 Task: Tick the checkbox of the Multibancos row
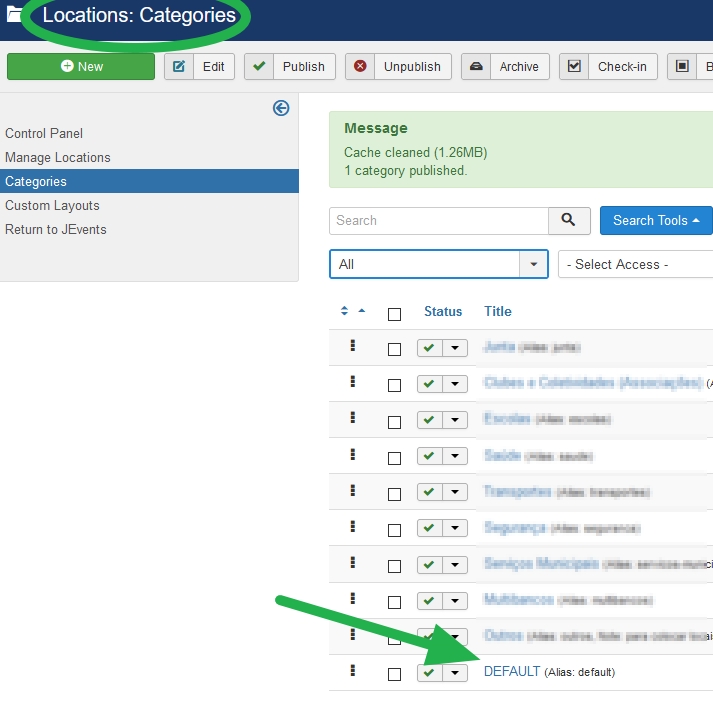[x=394, y=602]
